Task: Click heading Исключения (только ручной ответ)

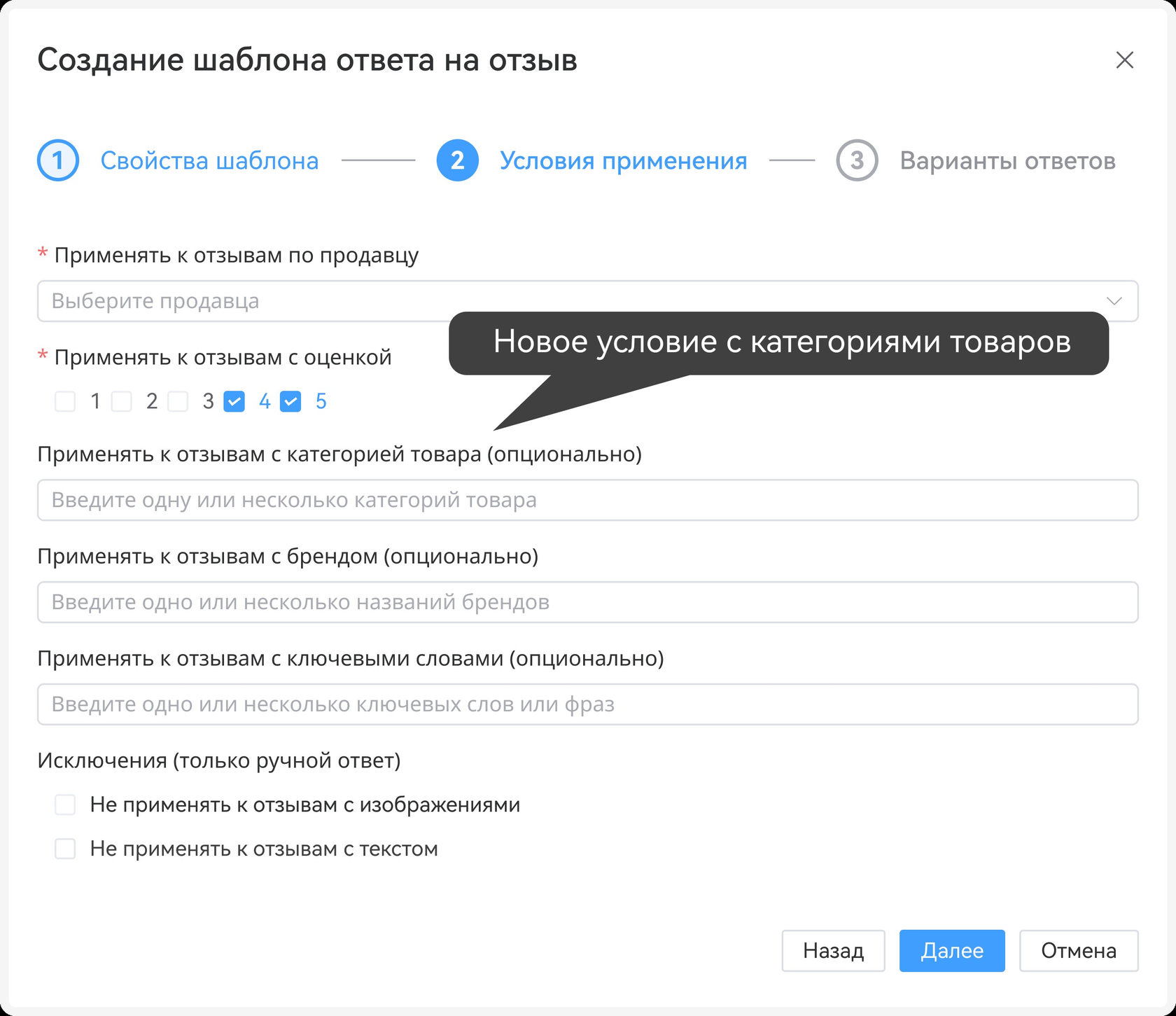Action: coord(219,760)
